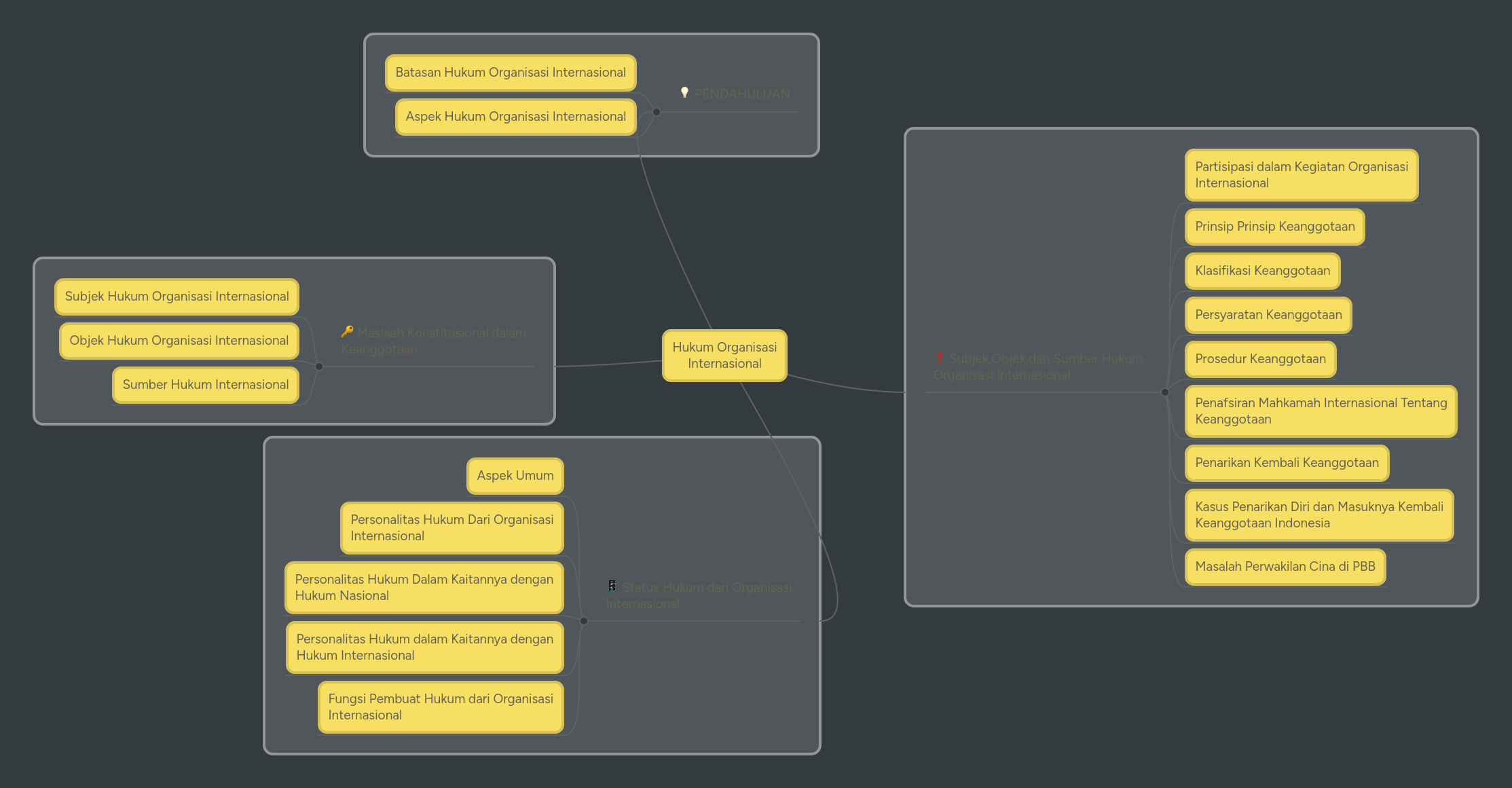This screenshot has height=788, width=1512.
Task: Collapse the Maslaah Konstitusional branch junction dot
Action: click(x=319, y=365)
